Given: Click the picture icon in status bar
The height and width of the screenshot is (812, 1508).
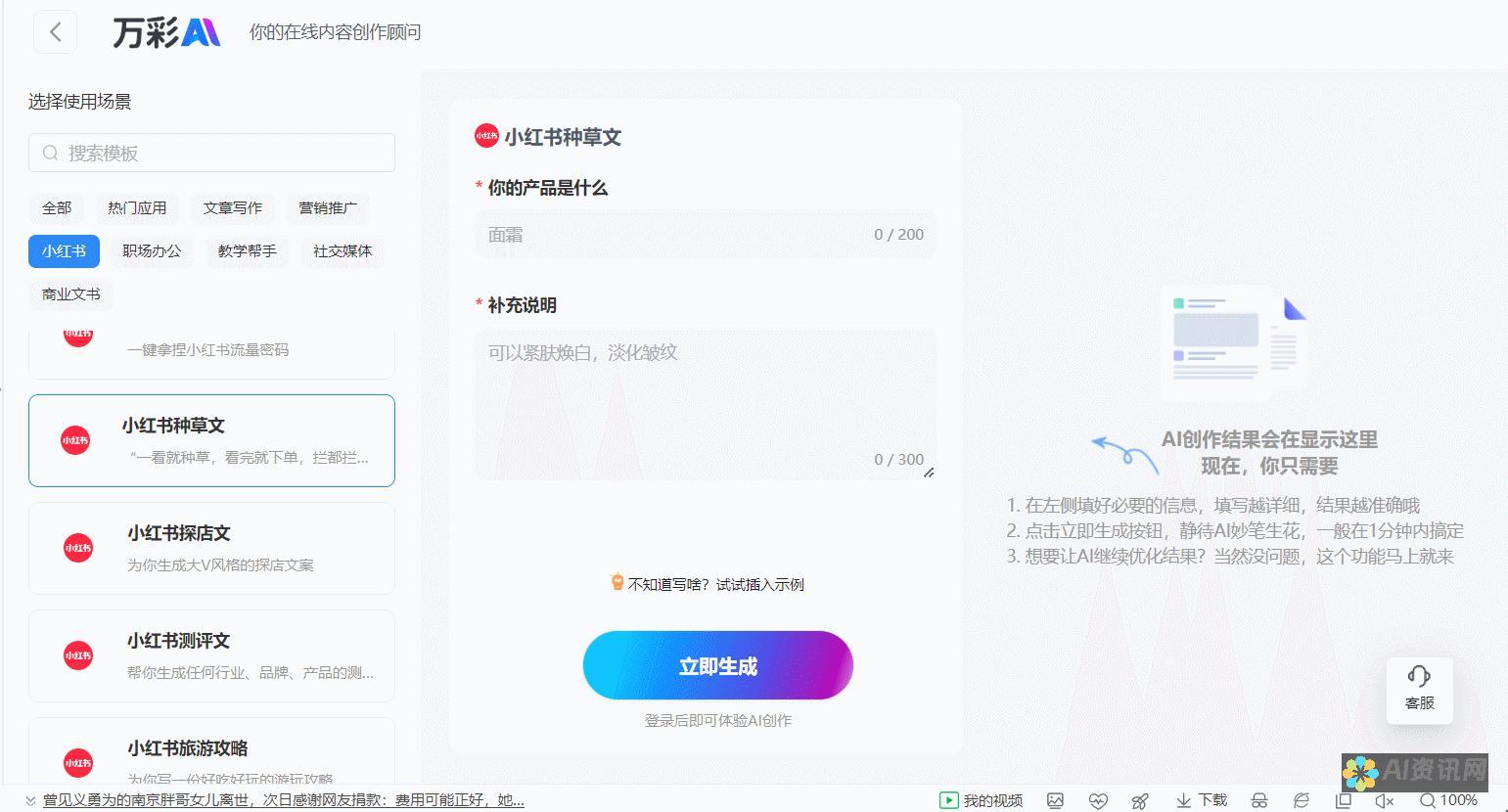Looking at the screenshot, I should click(x=1055, y=800).
